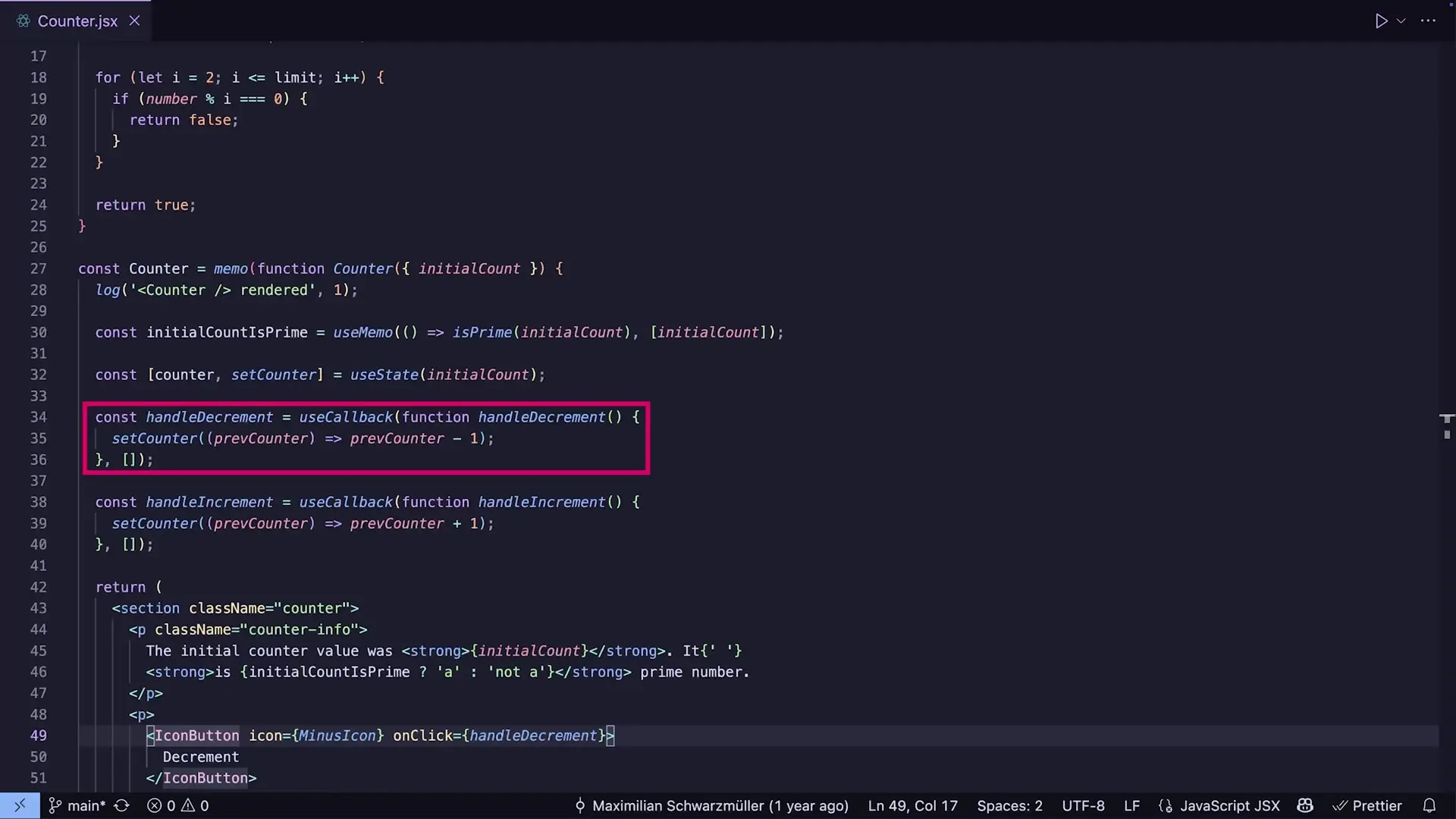Open problems panel via errors count
The width and height of the screenshot is (1456, 819).
coord(161,805)
